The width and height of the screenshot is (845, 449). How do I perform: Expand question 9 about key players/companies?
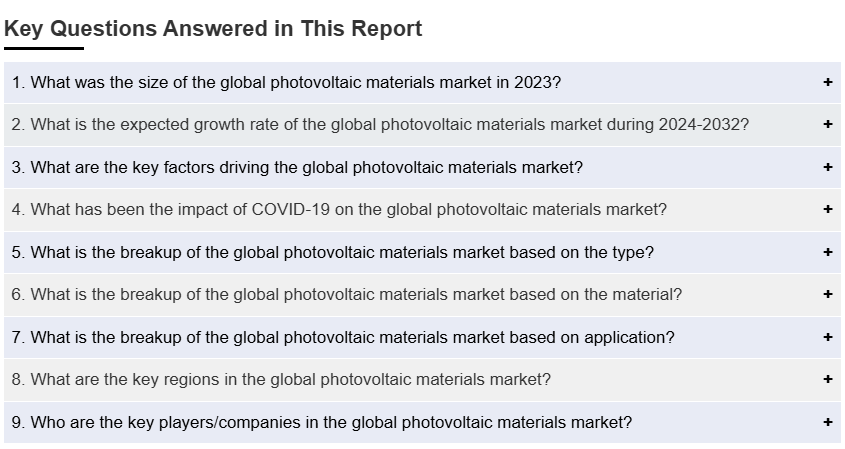322,423
